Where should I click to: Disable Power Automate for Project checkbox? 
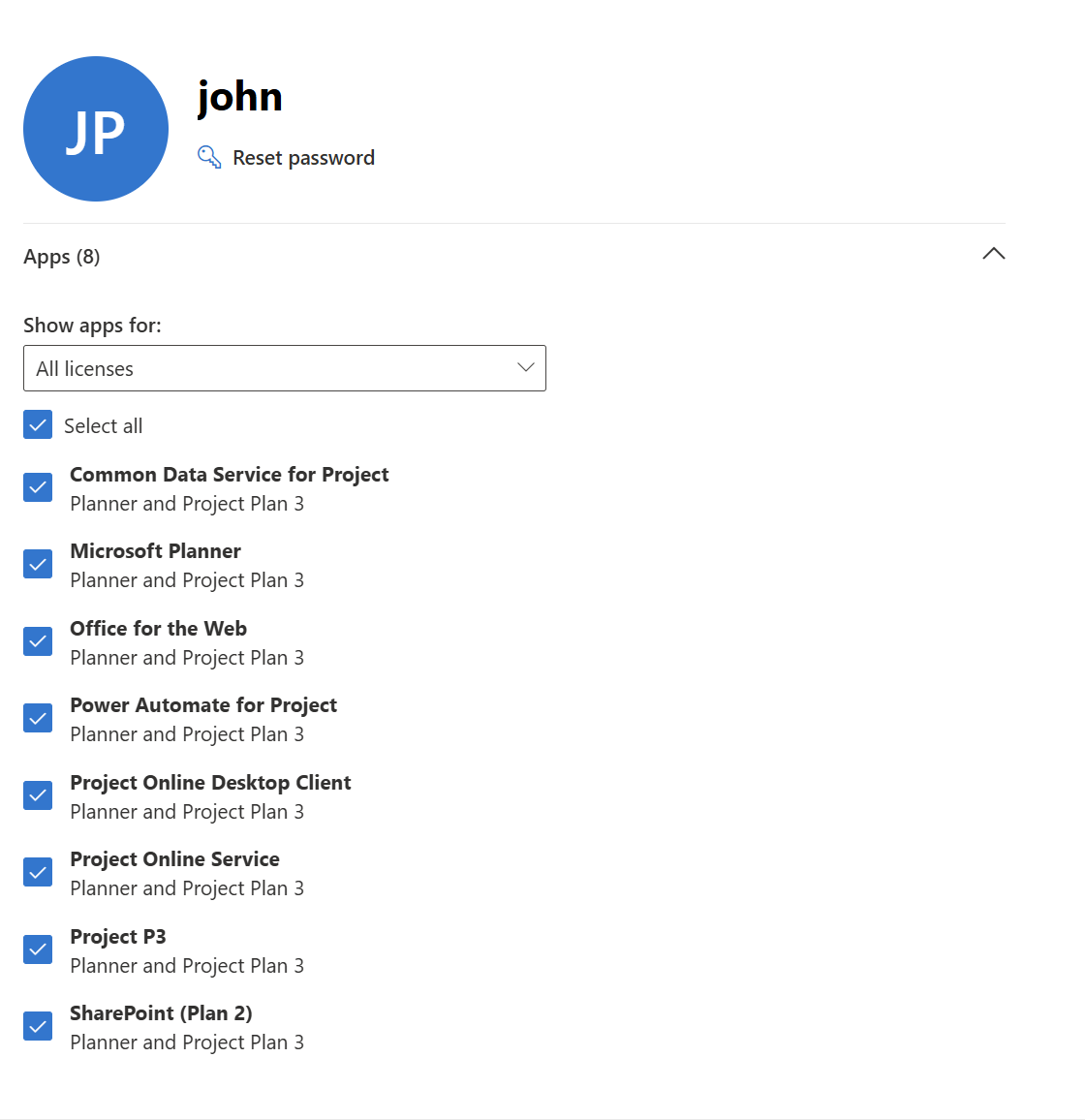pyautogui.click(x=38, y=718)
